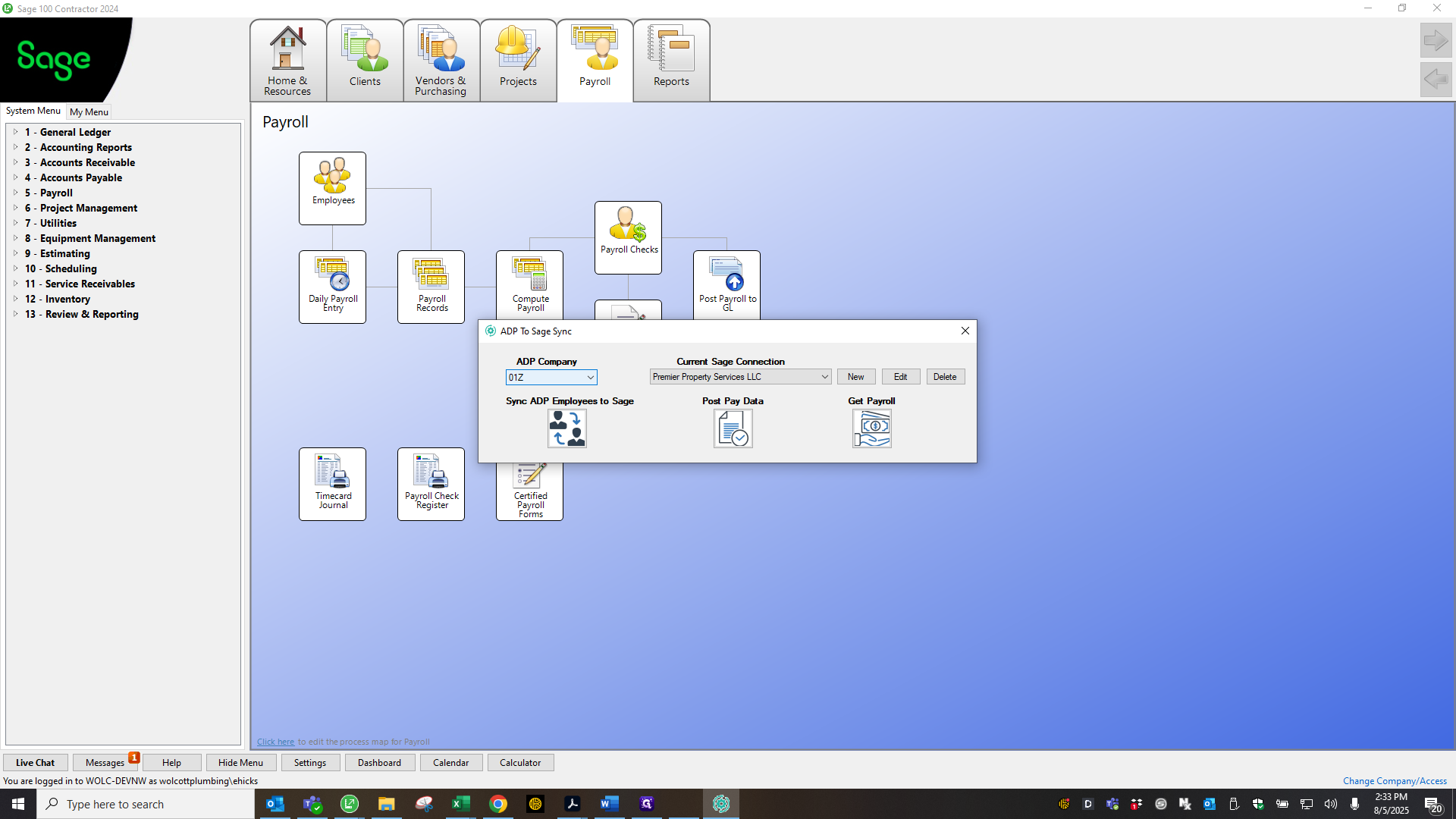Open Daily Payroll Entry icon

point(332,287)
